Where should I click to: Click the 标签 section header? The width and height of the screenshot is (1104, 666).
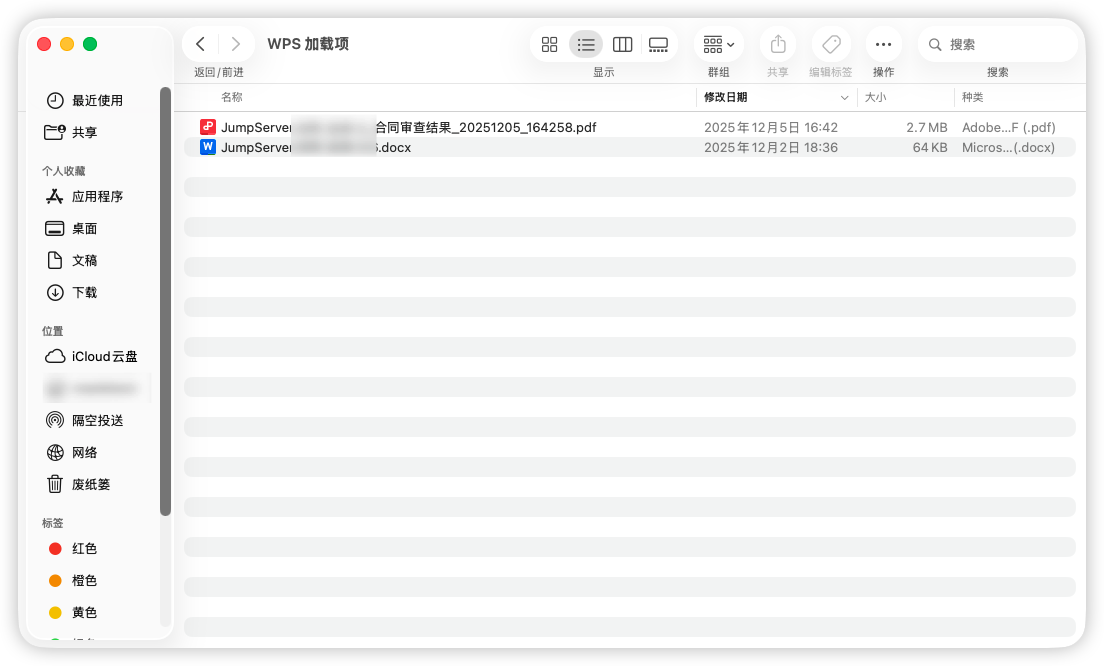click(x=53, y=523)
